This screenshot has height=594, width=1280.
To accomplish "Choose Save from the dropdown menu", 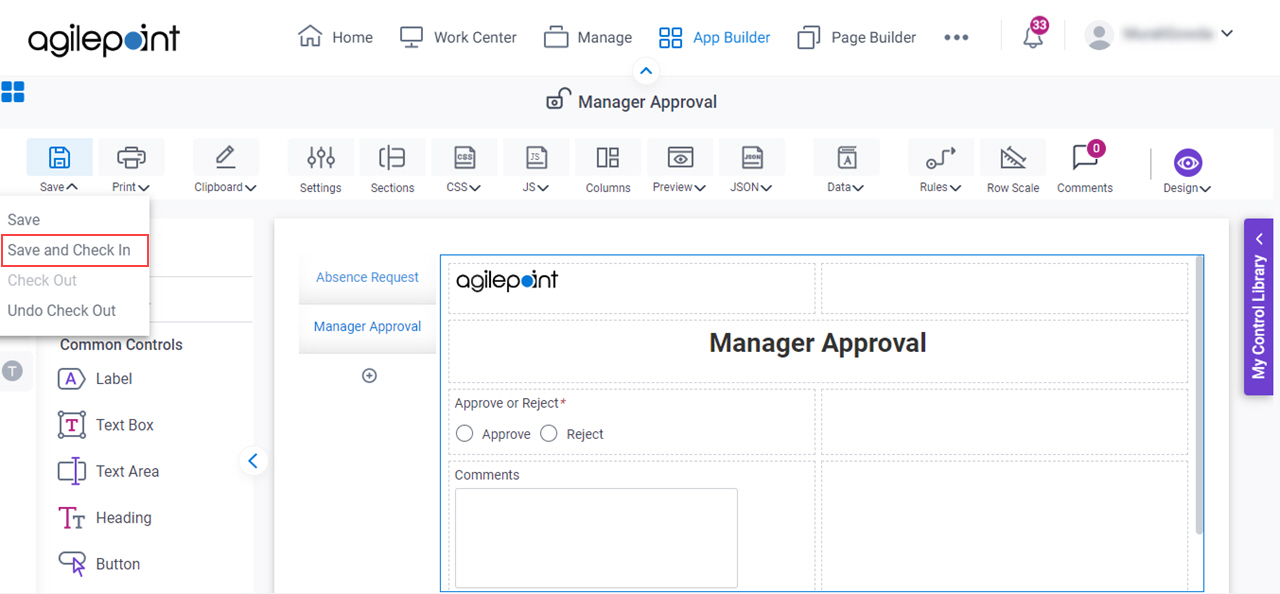I will coord(24,220).
